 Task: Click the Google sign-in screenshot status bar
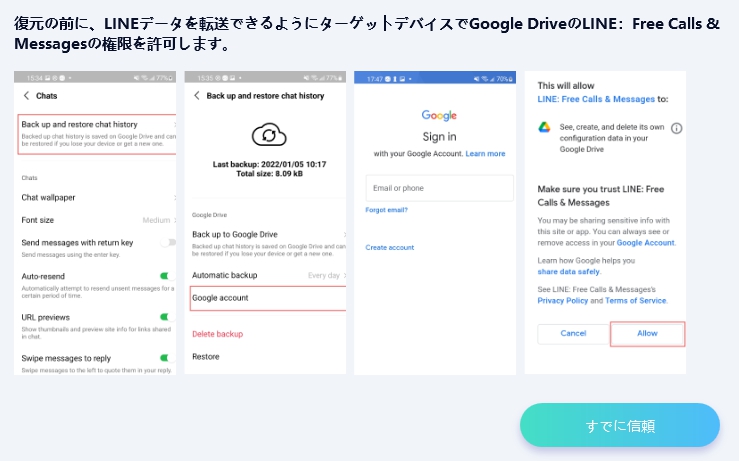tap(435, 78)
